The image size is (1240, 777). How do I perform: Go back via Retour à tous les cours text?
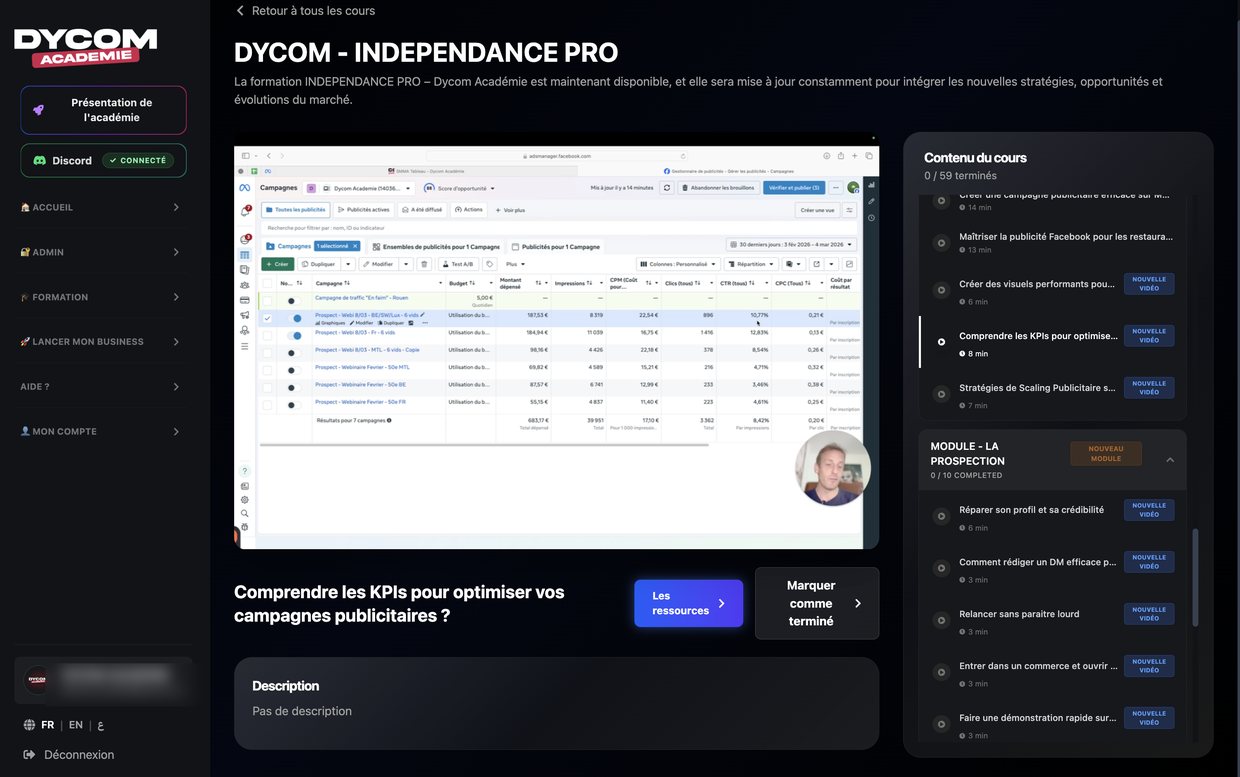click(314, 11)
